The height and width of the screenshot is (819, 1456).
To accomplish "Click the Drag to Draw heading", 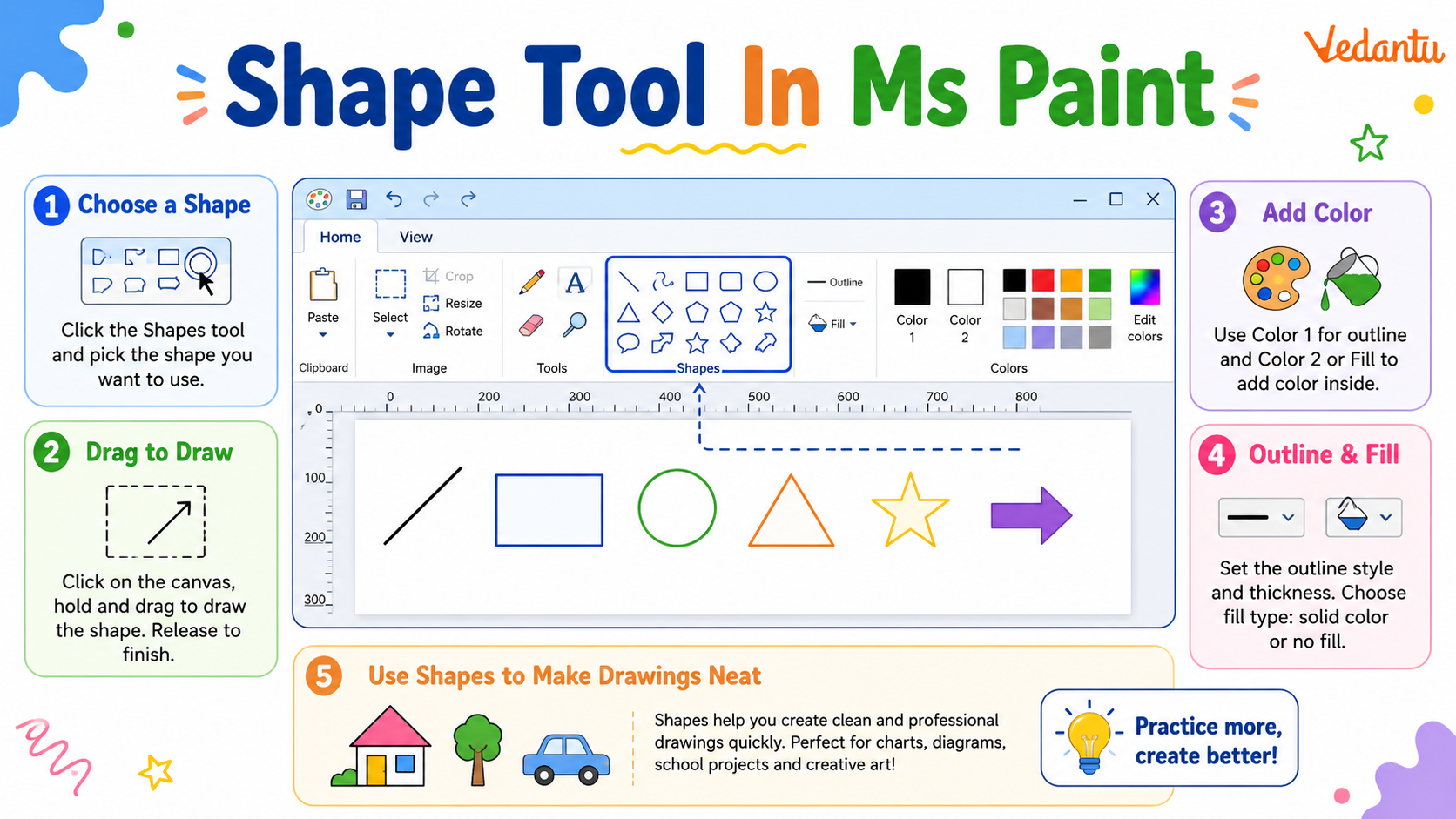I will (159, 453).
